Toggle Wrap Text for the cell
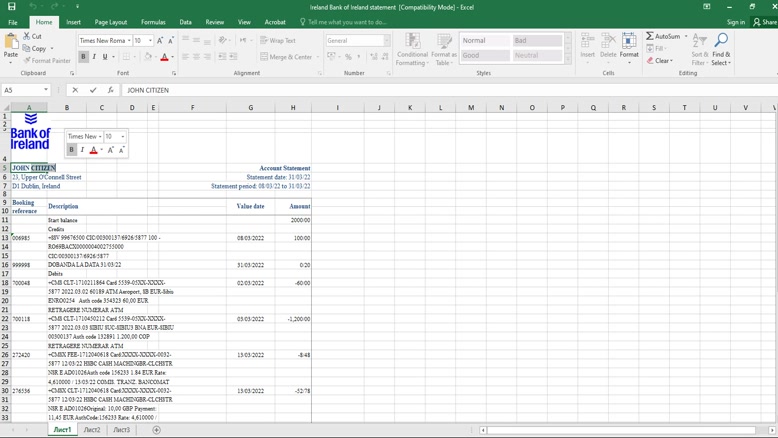This screenshot has height=438, width=778. pos(278,41)
